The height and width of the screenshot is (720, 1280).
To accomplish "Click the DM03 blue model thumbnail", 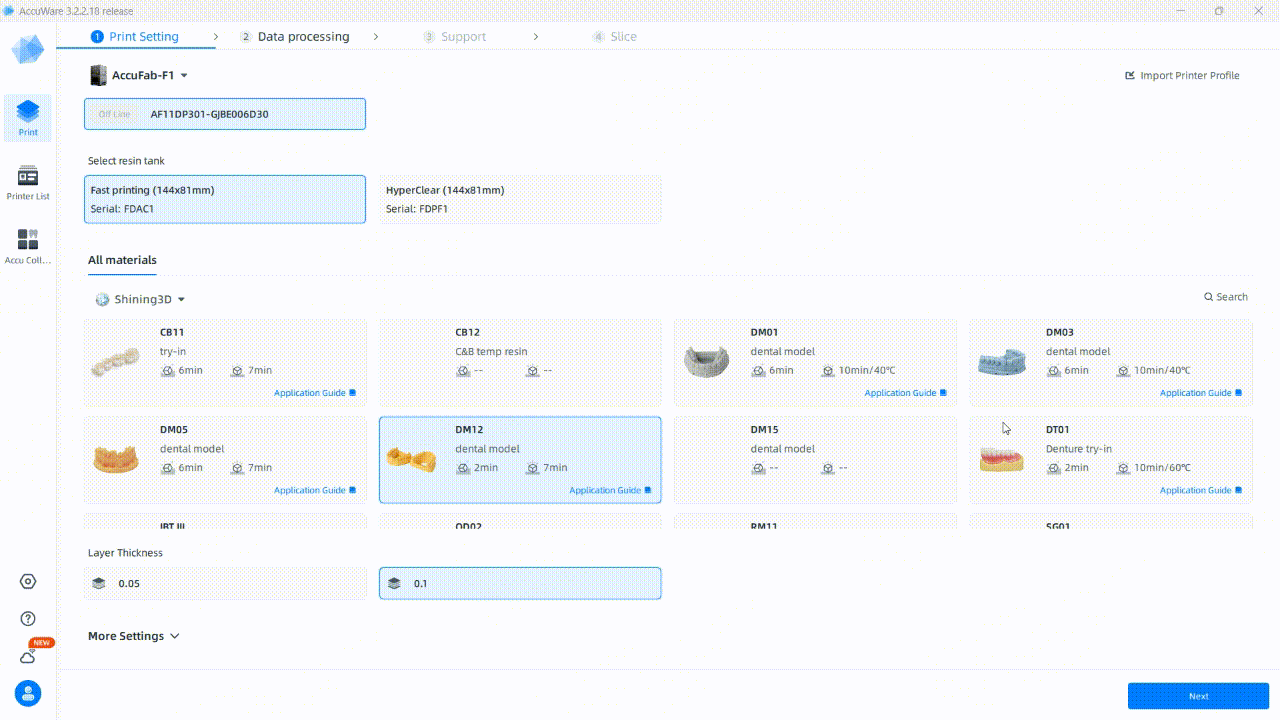I will 1001,362.
